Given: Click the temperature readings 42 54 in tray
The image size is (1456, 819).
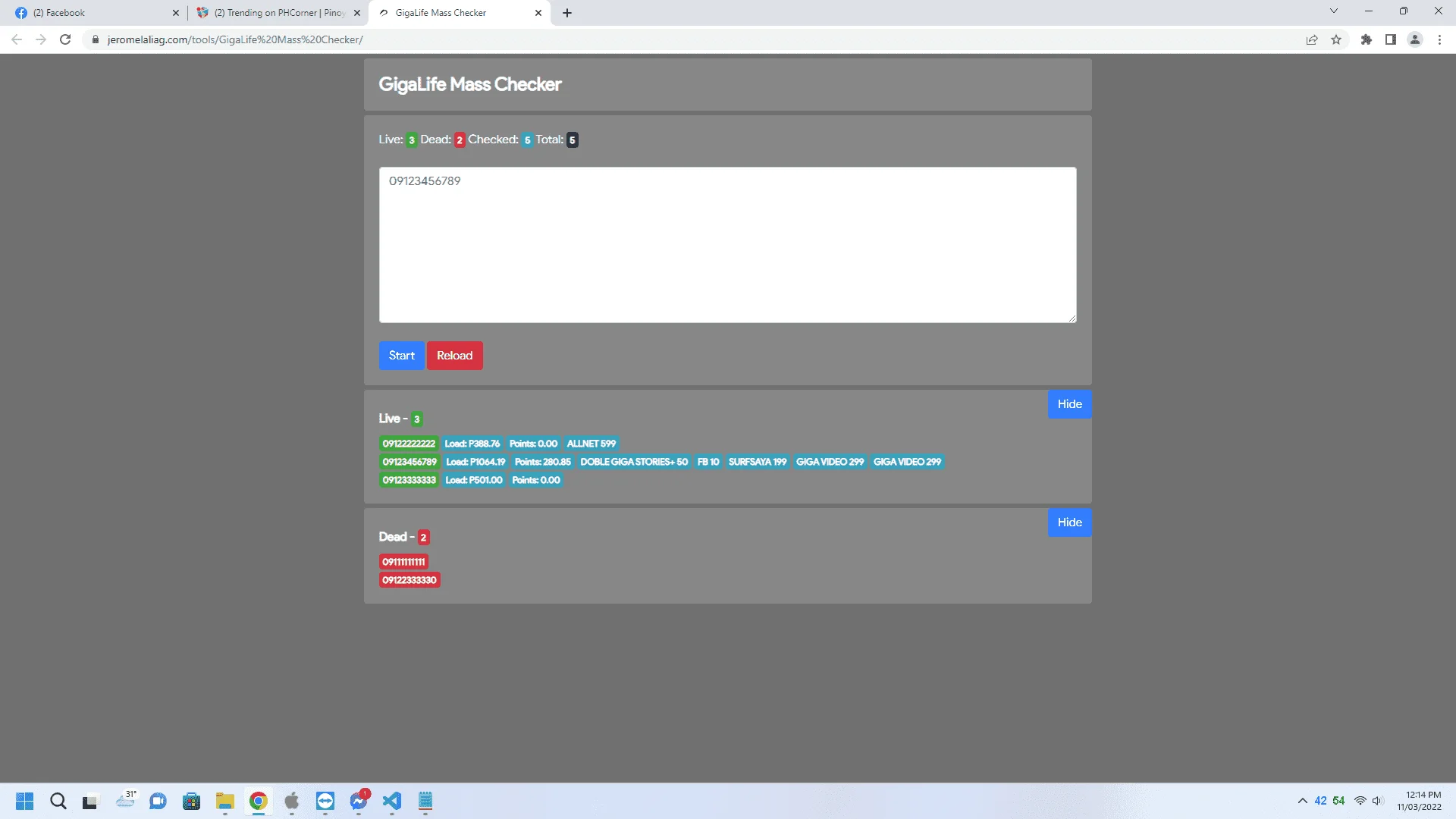Looking at the screenshot, I should pyautogui.click(x=1329, y=801).
